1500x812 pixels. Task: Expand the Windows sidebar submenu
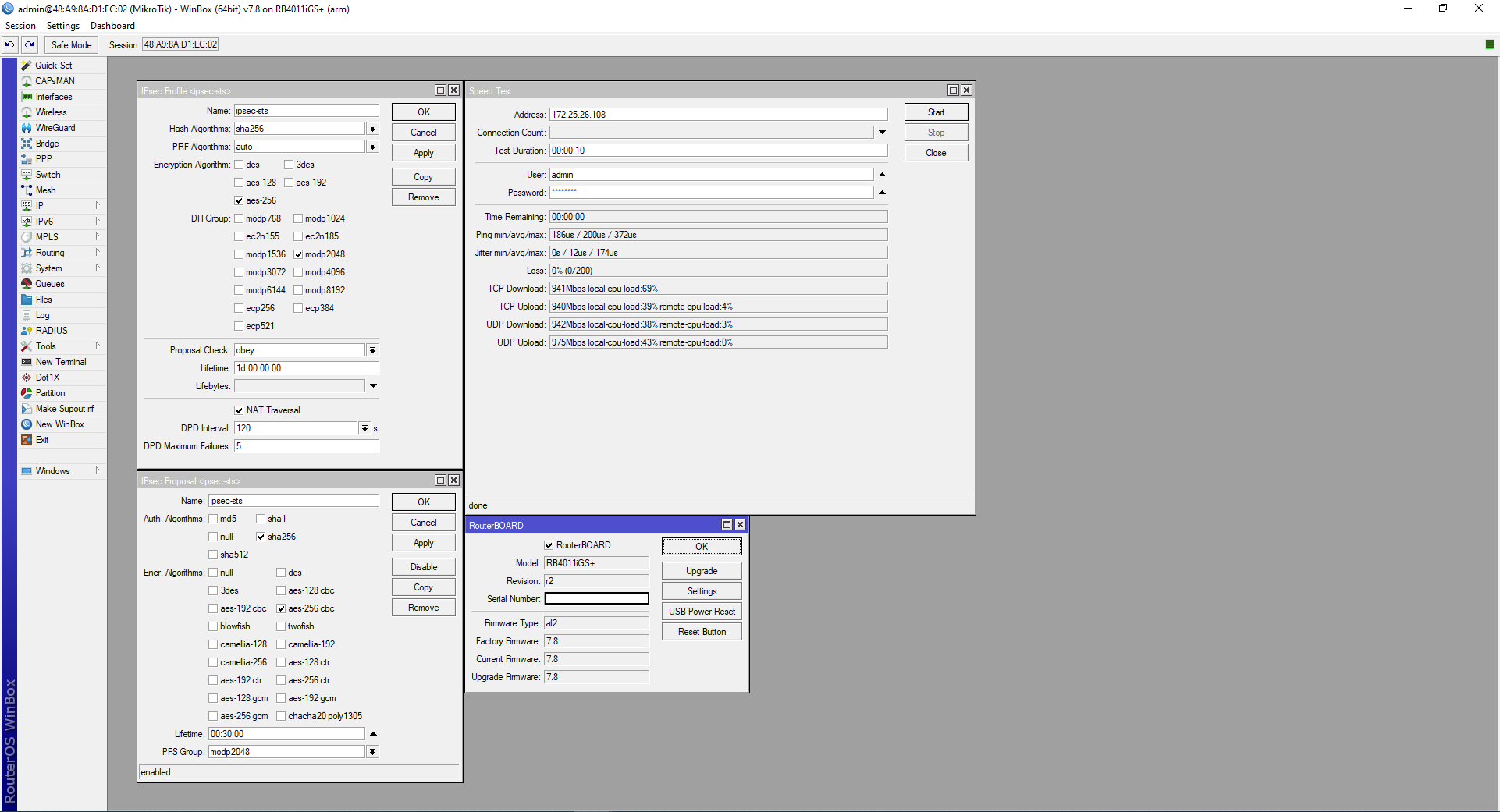pos(98,471)
